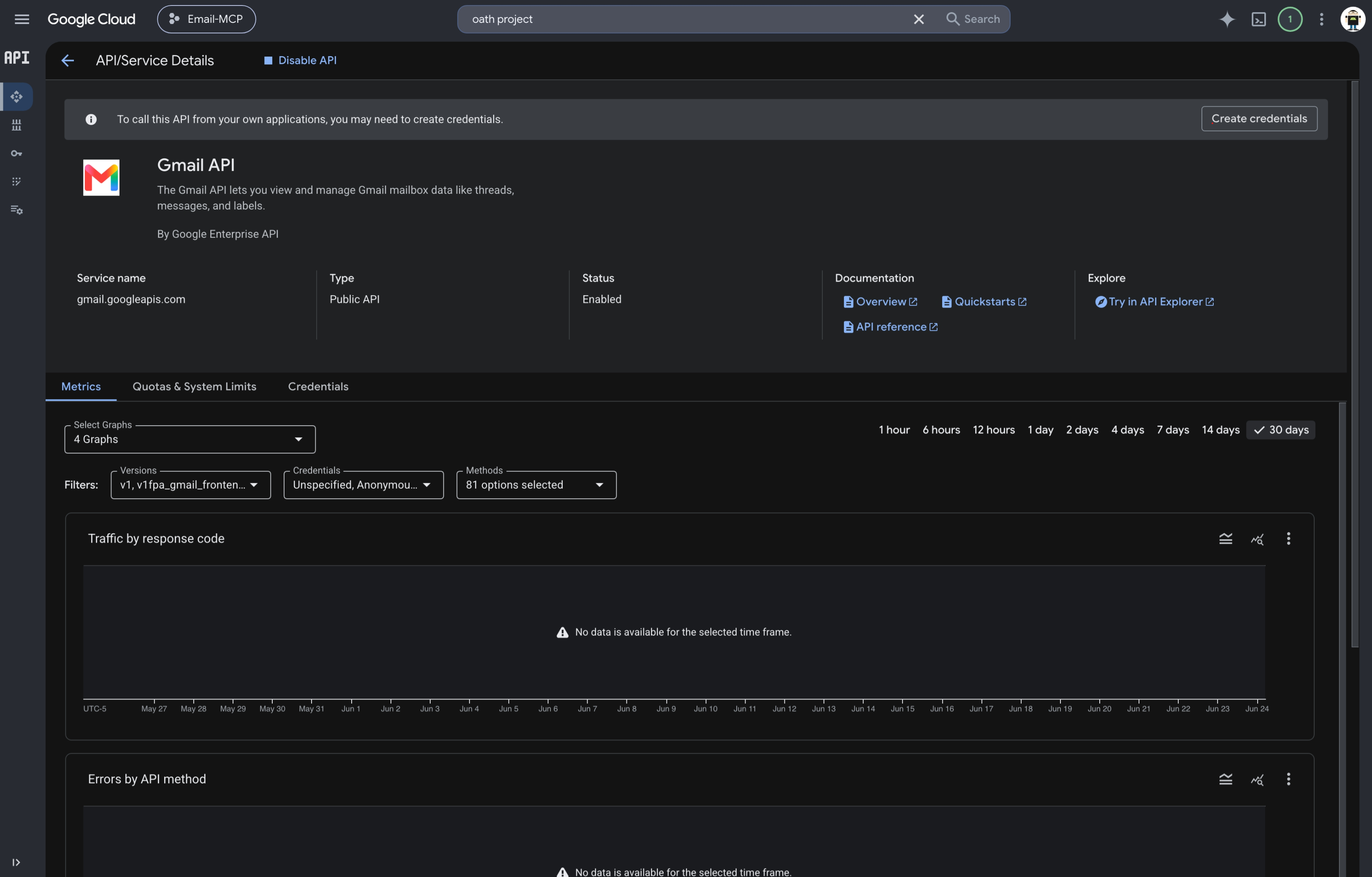This screenshot has height=877, width=1372.
Task: Open Try in API Explorer link
Action: [1154, 302]
